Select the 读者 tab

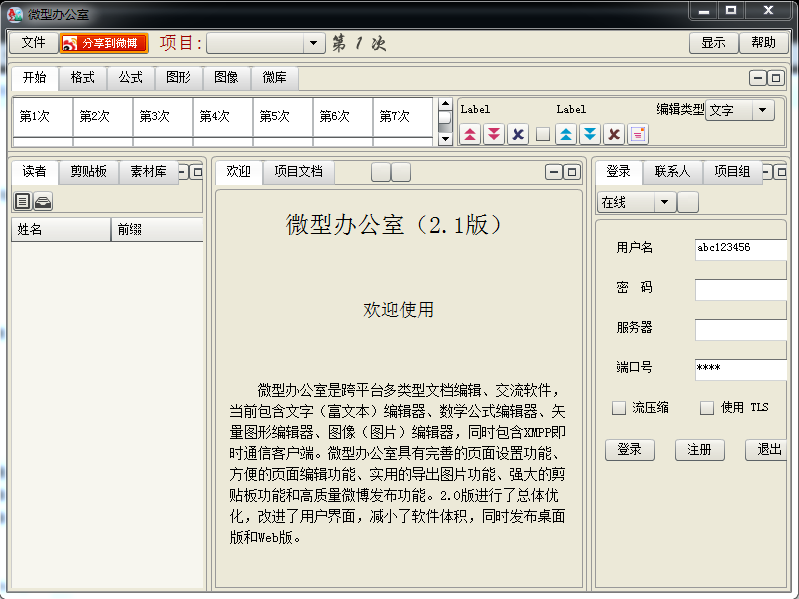[x=35, y=172]
